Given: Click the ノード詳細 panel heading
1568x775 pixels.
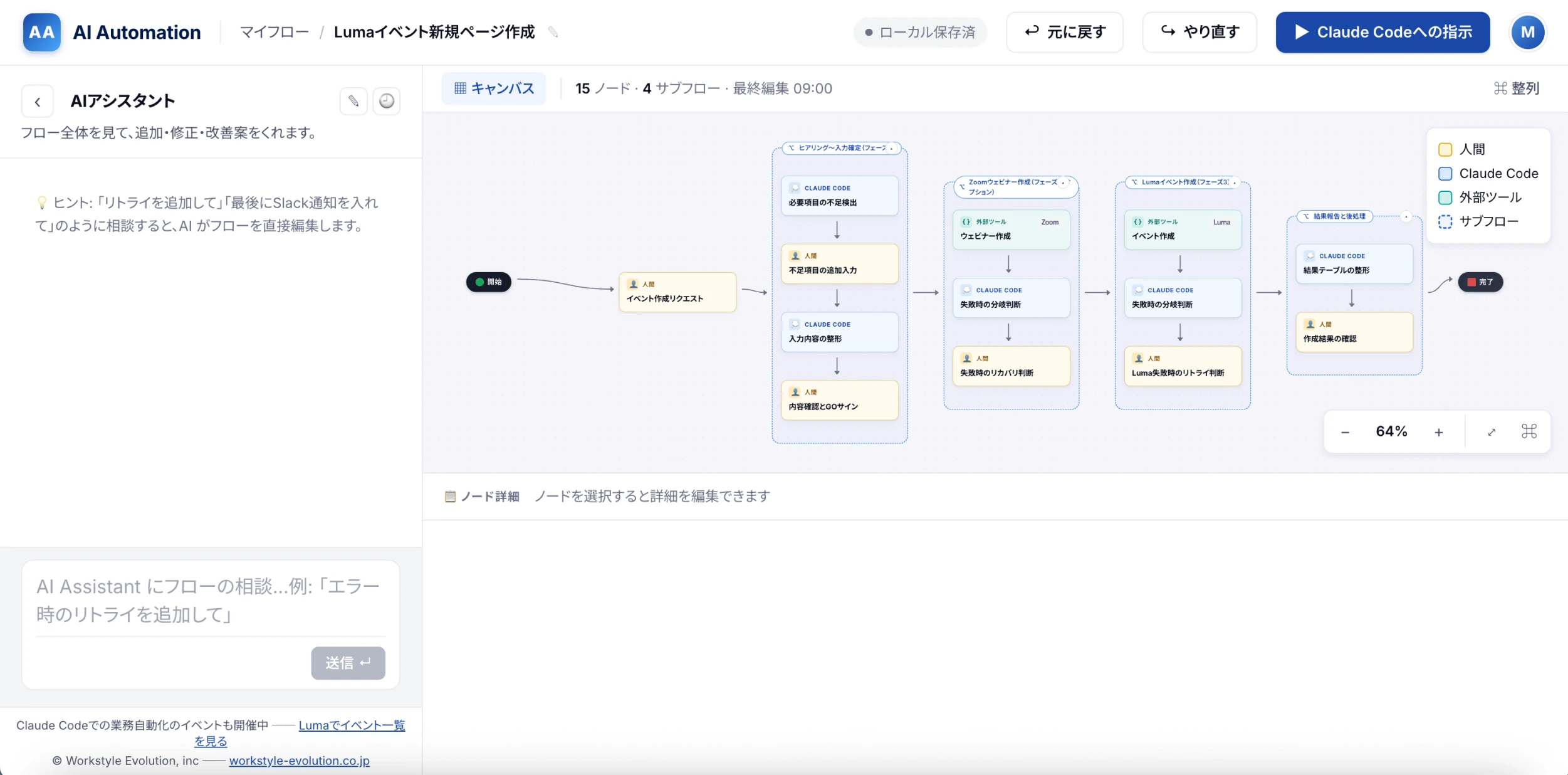Looking at the screenshot, I should coord(482,497).
